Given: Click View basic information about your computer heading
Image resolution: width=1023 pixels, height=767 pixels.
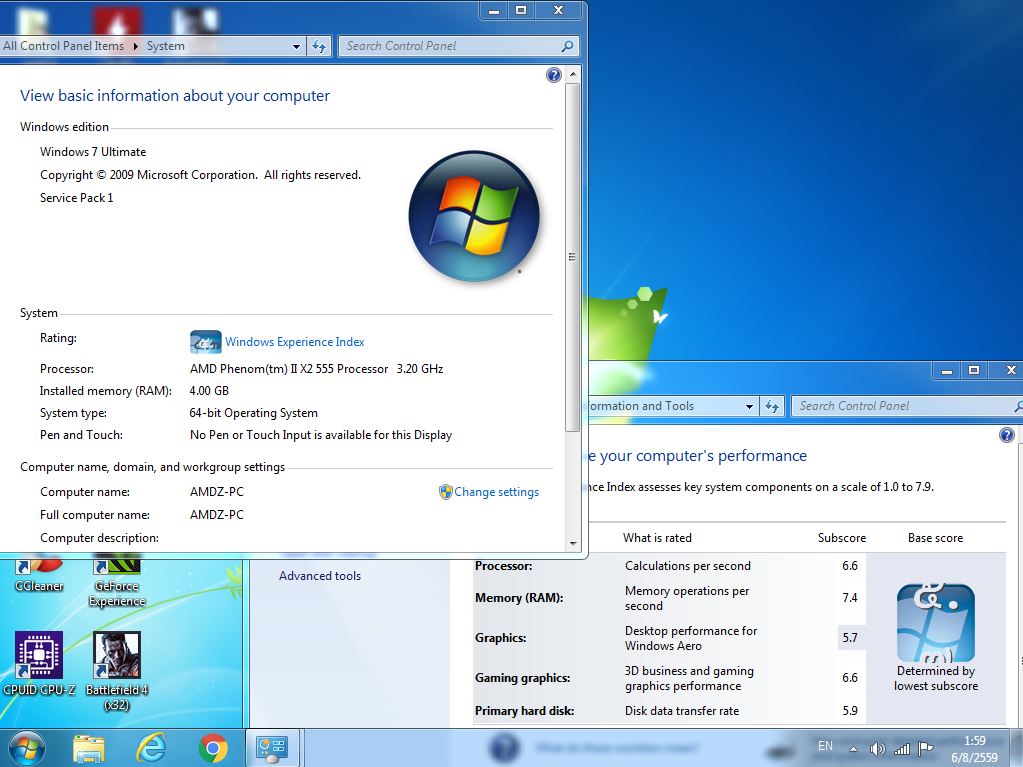Looking at the screenshot, I should 175,96.
